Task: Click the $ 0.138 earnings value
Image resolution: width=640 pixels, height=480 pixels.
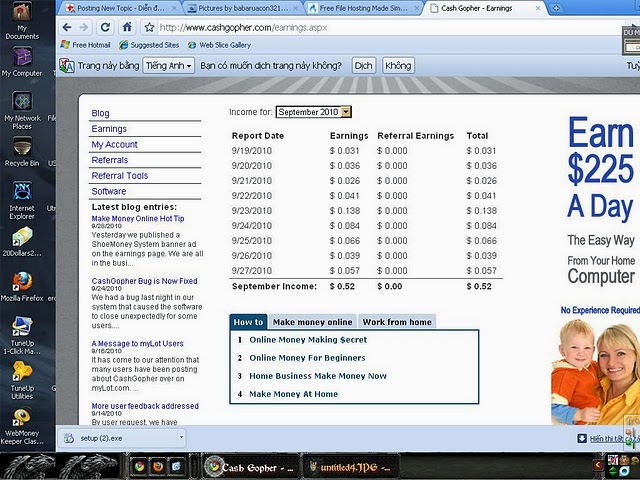Action: (345, 211)
